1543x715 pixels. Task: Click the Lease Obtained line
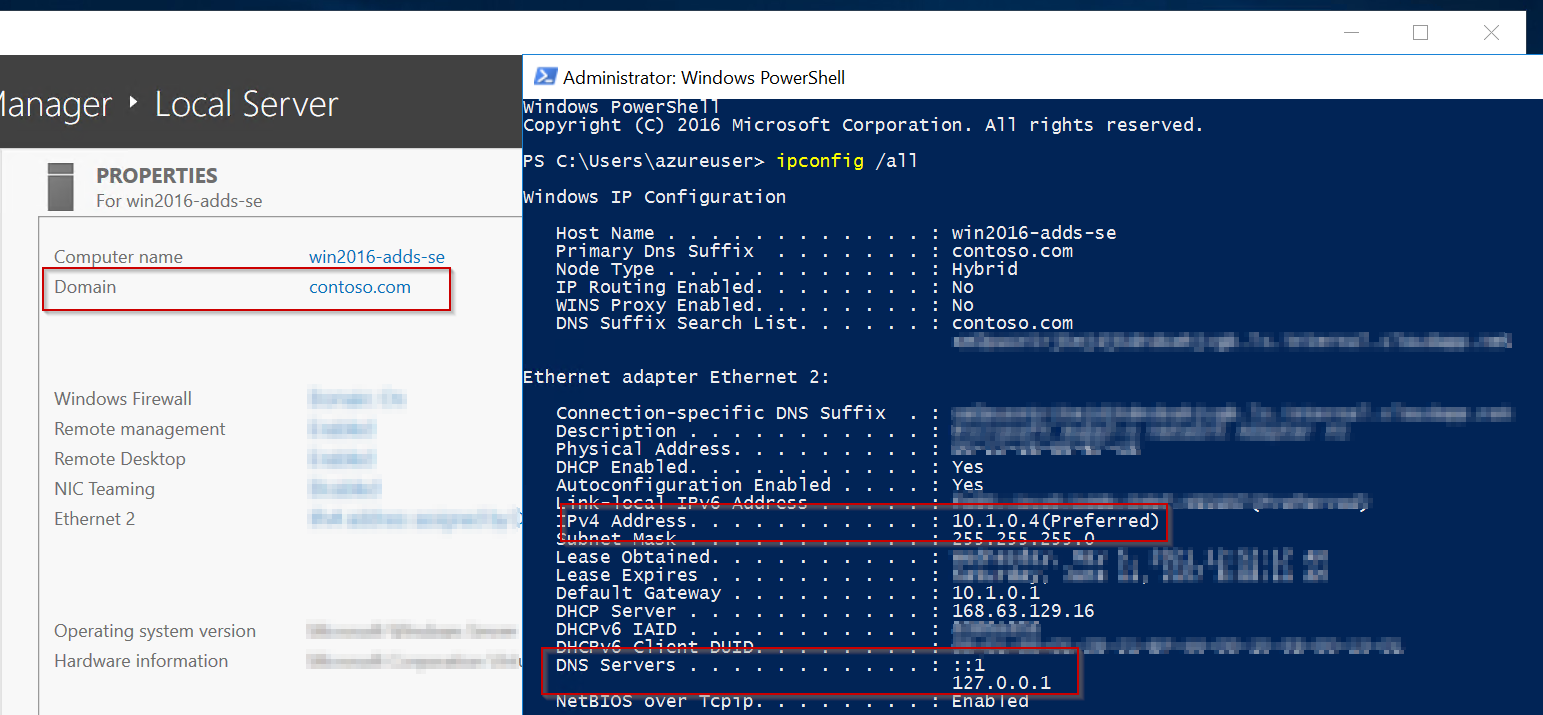point(940,557)
